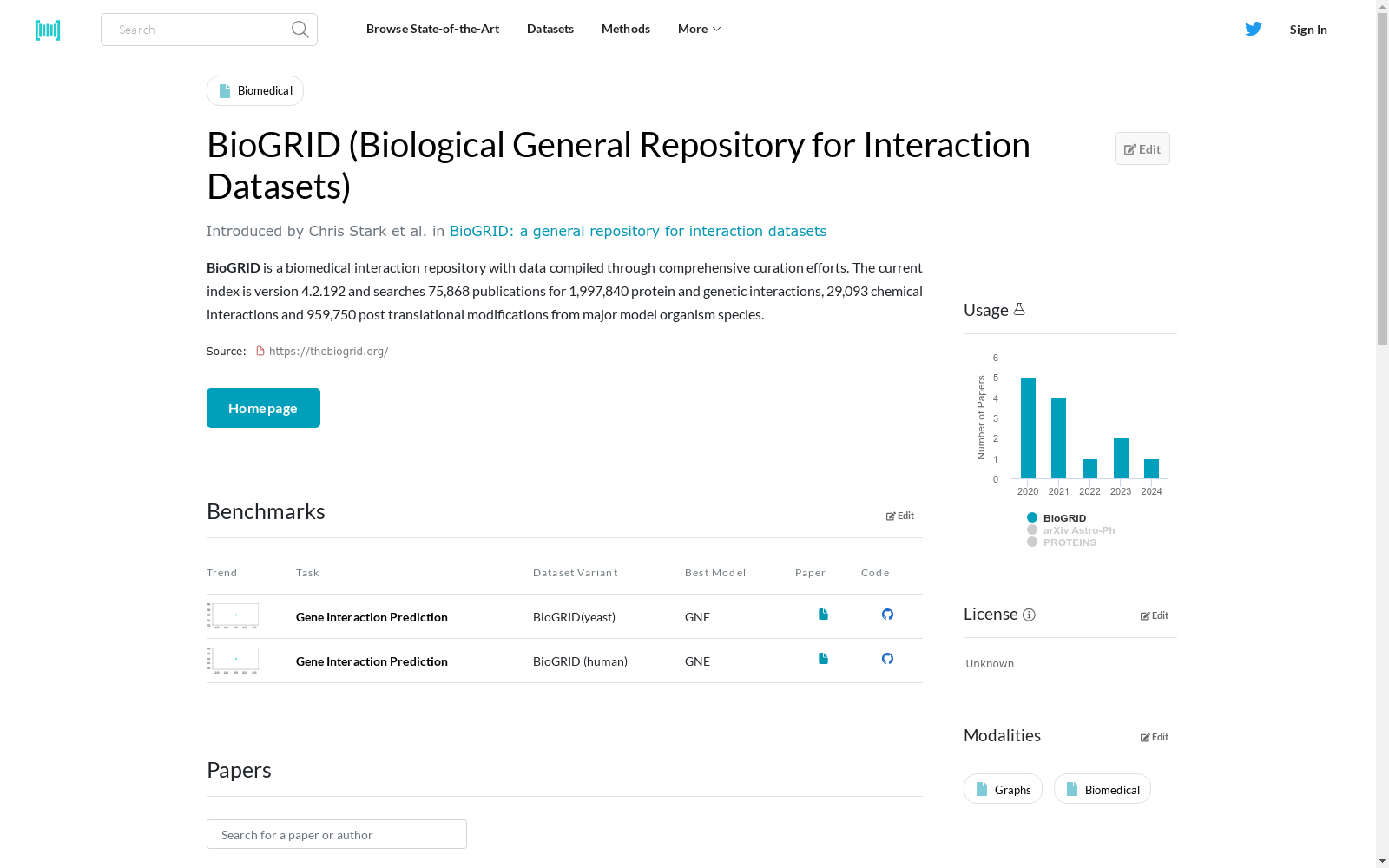Click the GNE model in BioGRID (human) row
The image size is (1389, 868).
click(x=697, y=661)
